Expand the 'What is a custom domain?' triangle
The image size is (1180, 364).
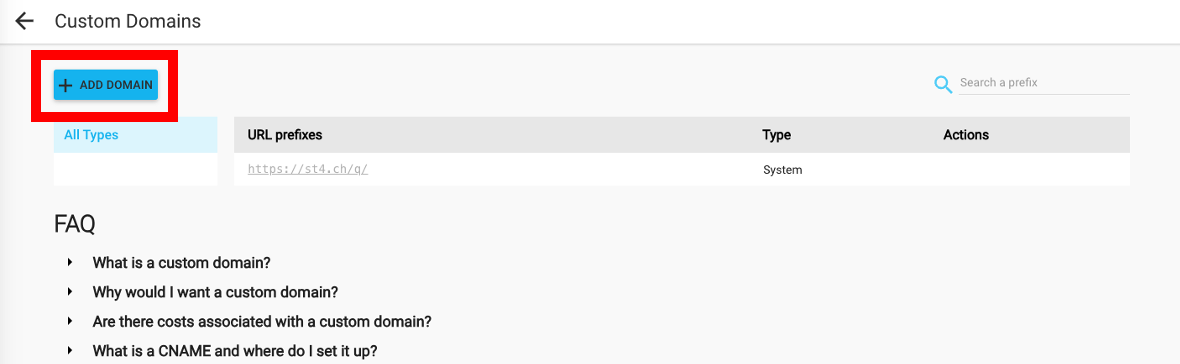[x=69, y=262]
